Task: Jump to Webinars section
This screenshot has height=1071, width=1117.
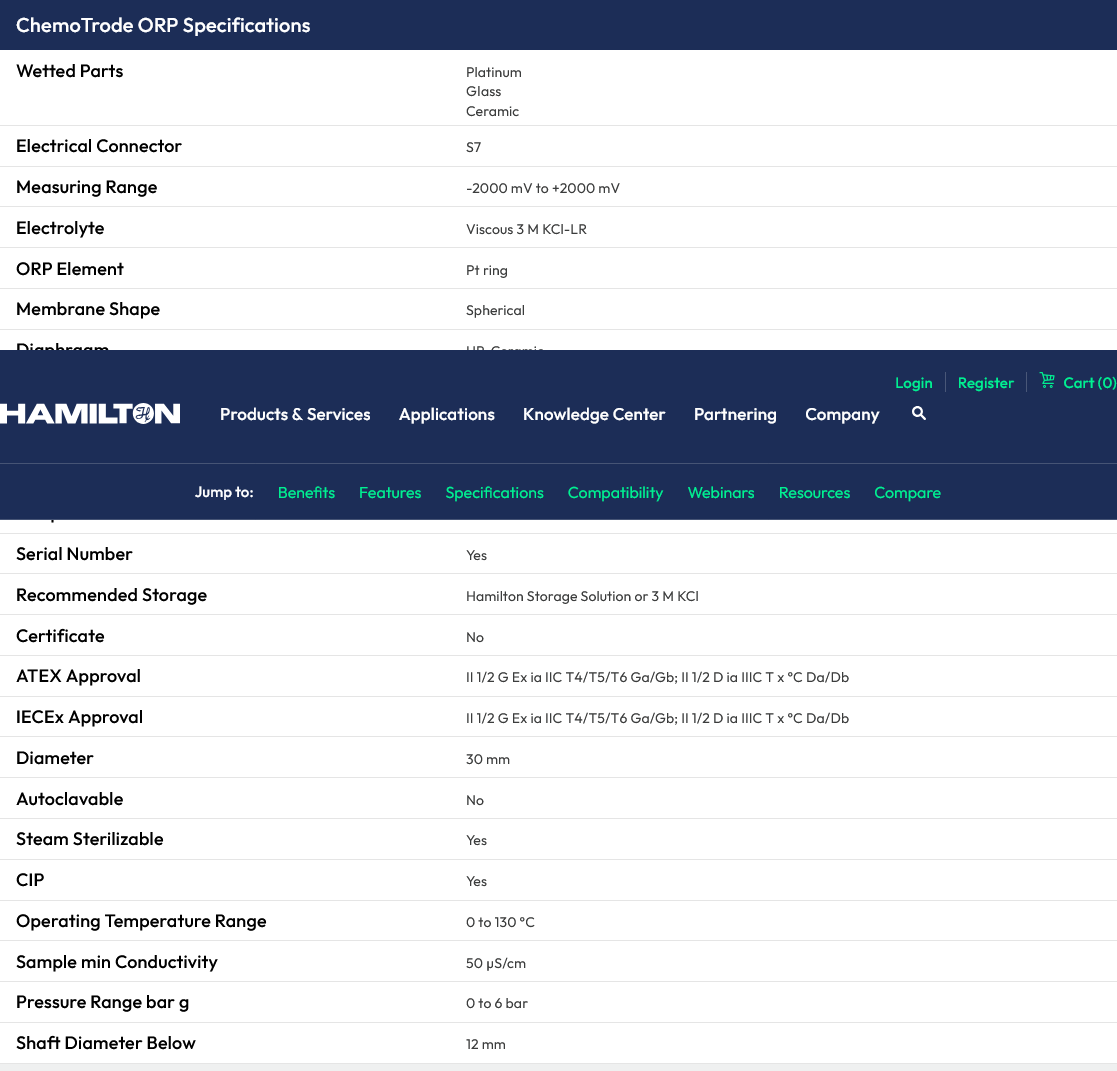Action: tap(721, 492)
